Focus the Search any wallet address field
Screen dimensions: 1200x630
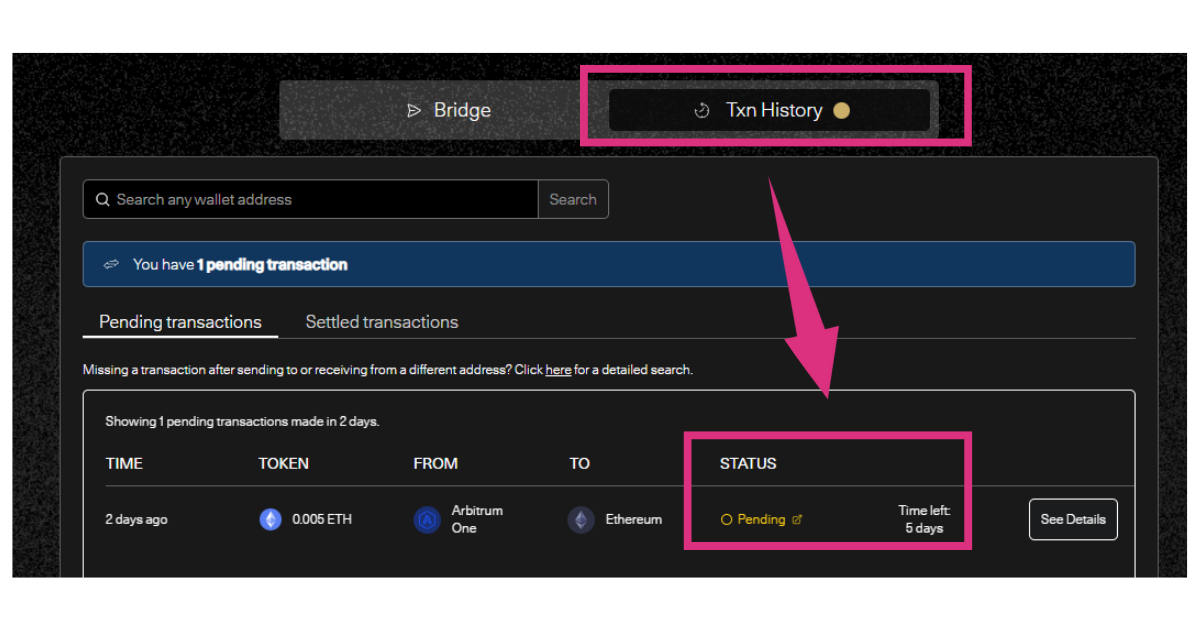coord(320,200)
